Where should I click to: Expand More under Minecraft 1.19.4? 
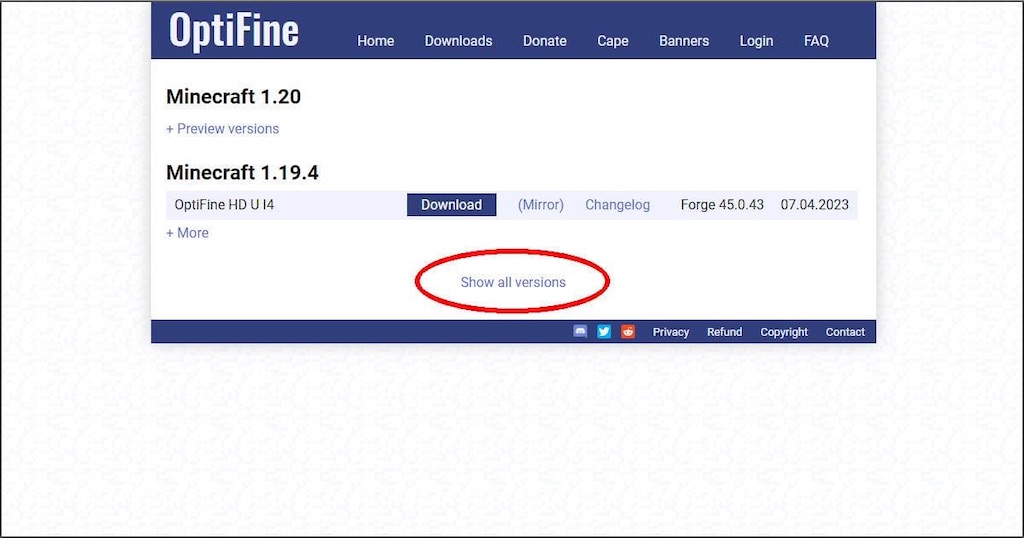[187, 232]
